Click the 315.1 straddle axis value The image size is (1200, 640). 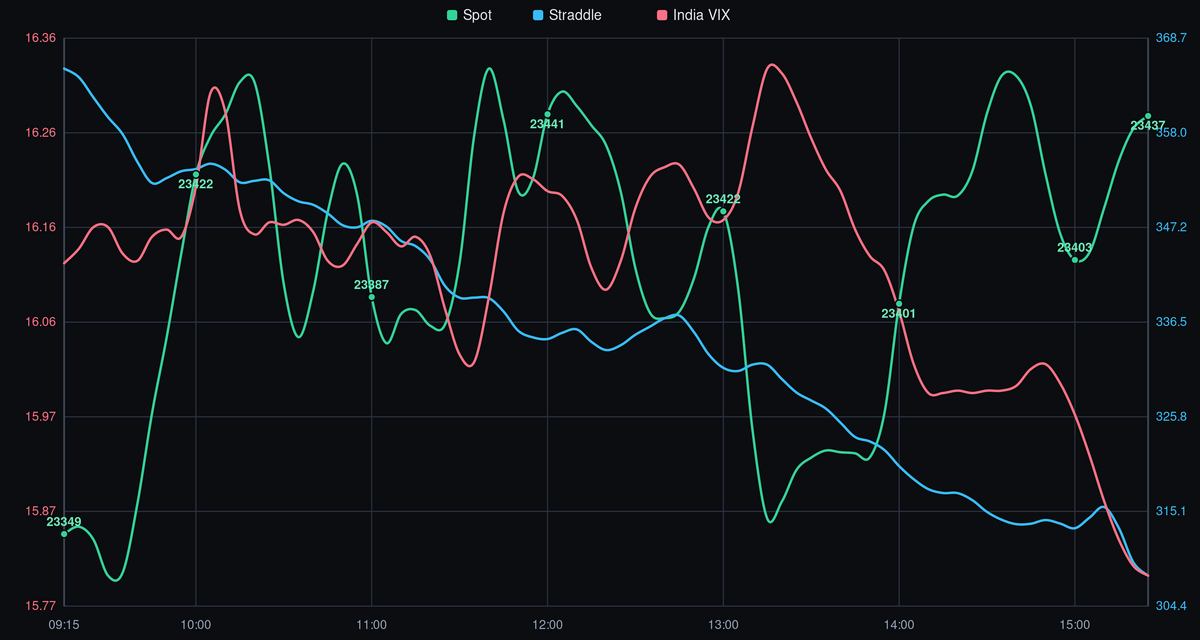[x=1171, y=511]
